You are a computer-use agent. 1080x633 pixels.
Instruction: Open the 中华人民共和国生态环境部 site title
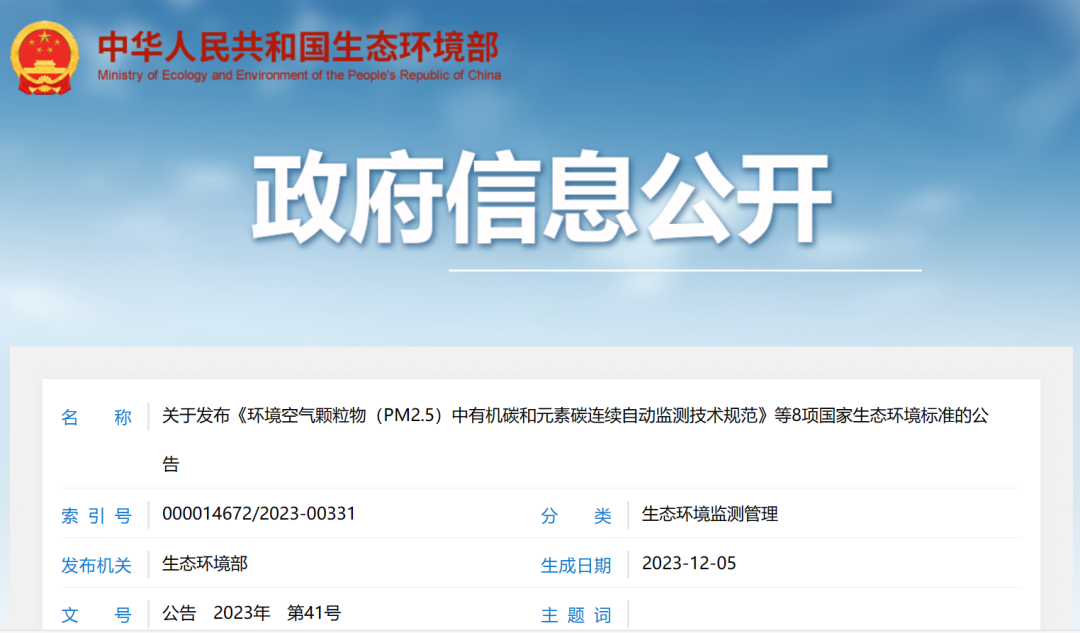[x=298, y=47]
